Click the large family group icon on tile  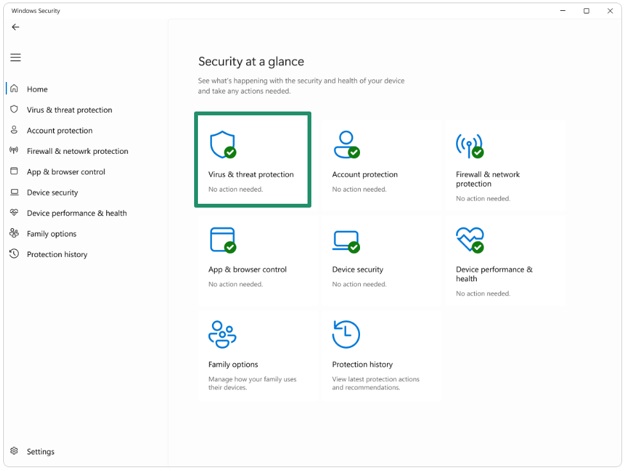[222, 335]
